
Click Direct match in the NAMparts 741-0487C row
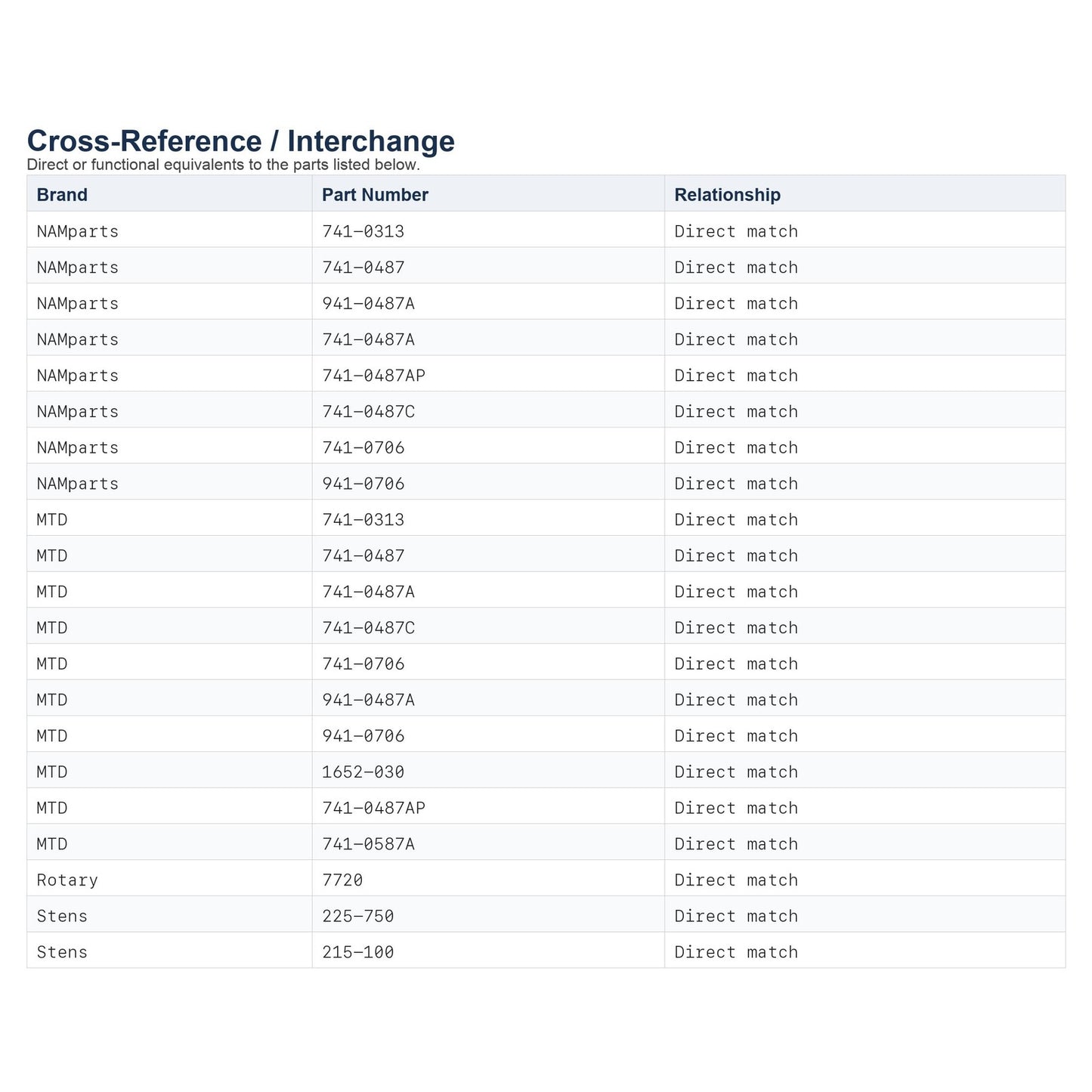tap(736, 412)
